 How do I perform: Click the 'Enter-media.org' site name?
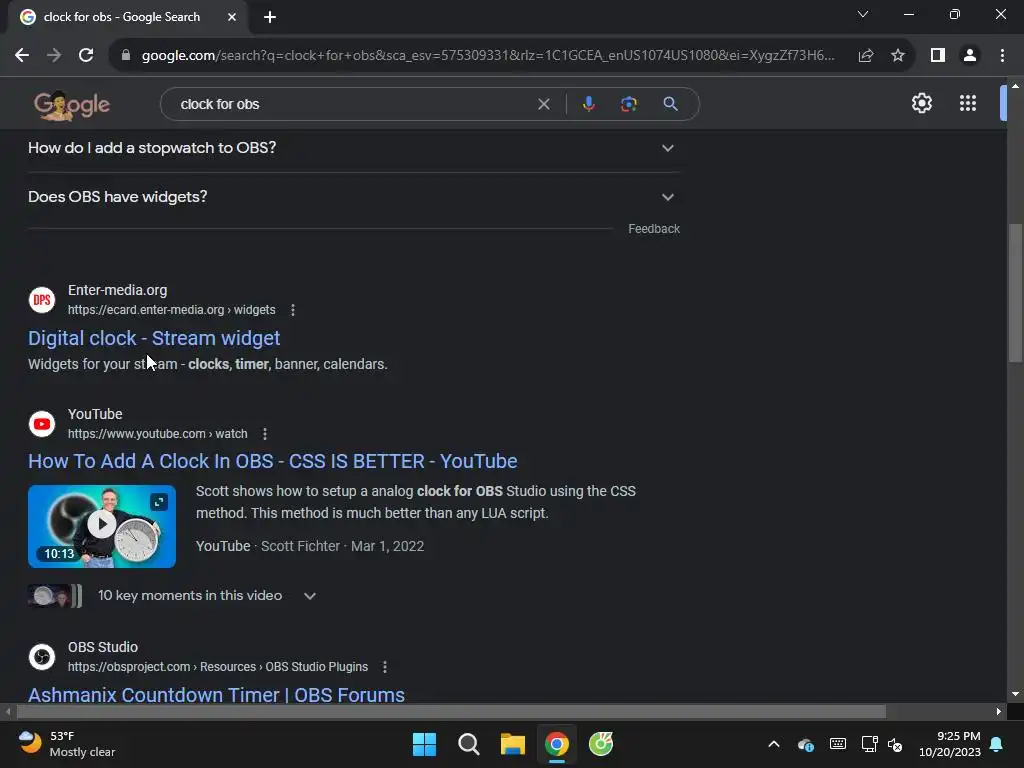[x=118, y=290]
